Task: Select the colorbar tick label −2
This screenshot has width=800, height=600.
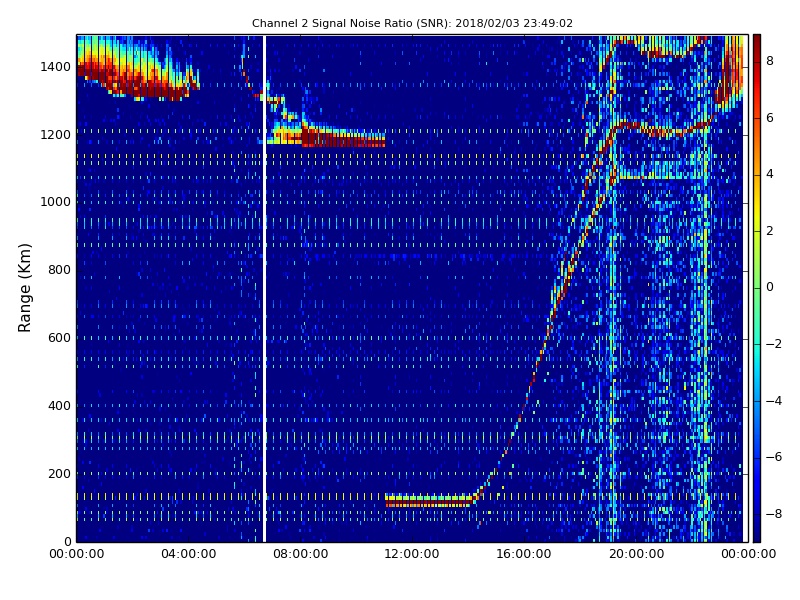Action: pos(773,344)
